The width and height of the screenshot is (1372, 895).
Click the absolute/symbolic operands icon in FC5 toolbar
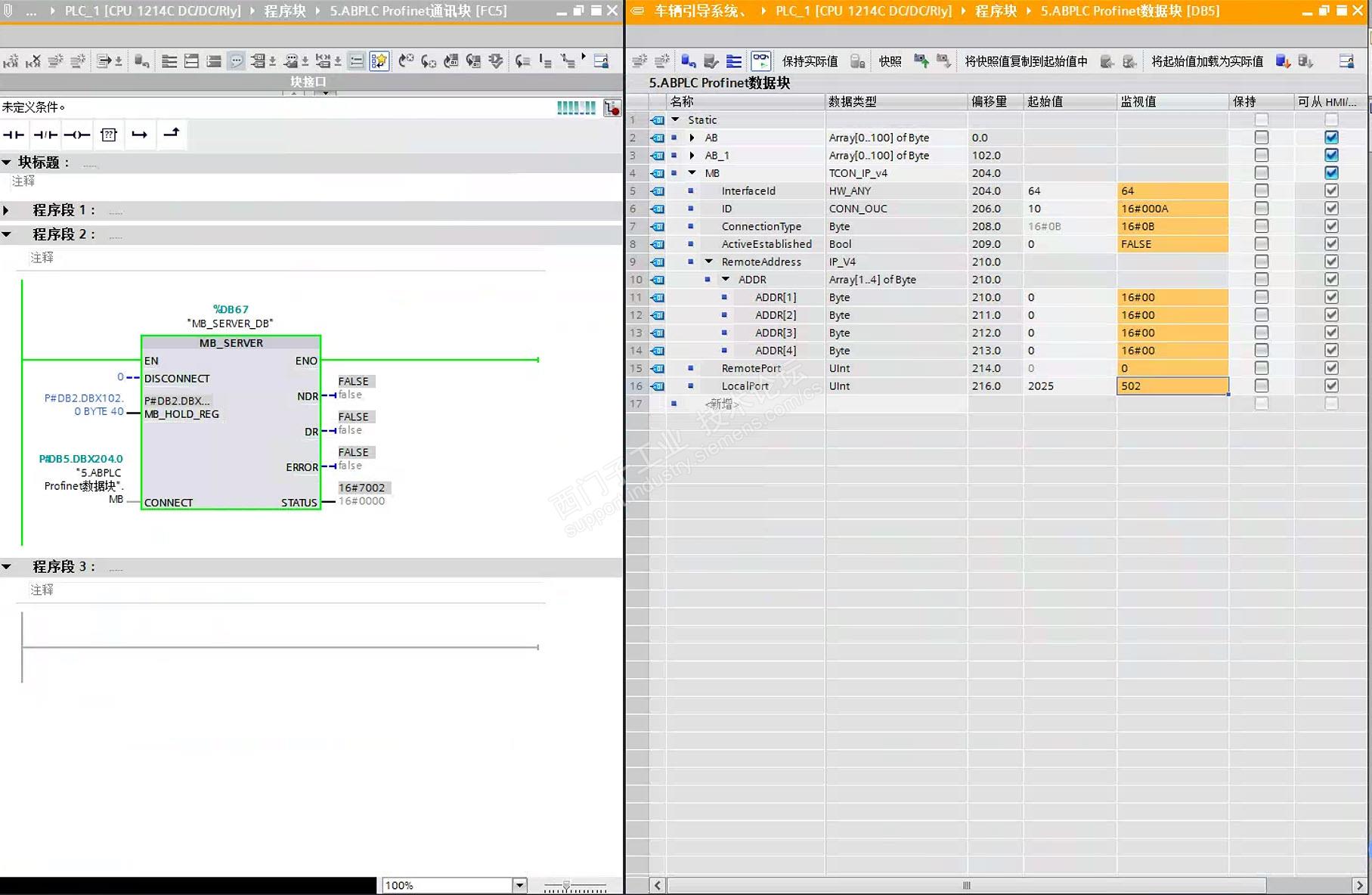pyautogui.click(x=259, y=61)
